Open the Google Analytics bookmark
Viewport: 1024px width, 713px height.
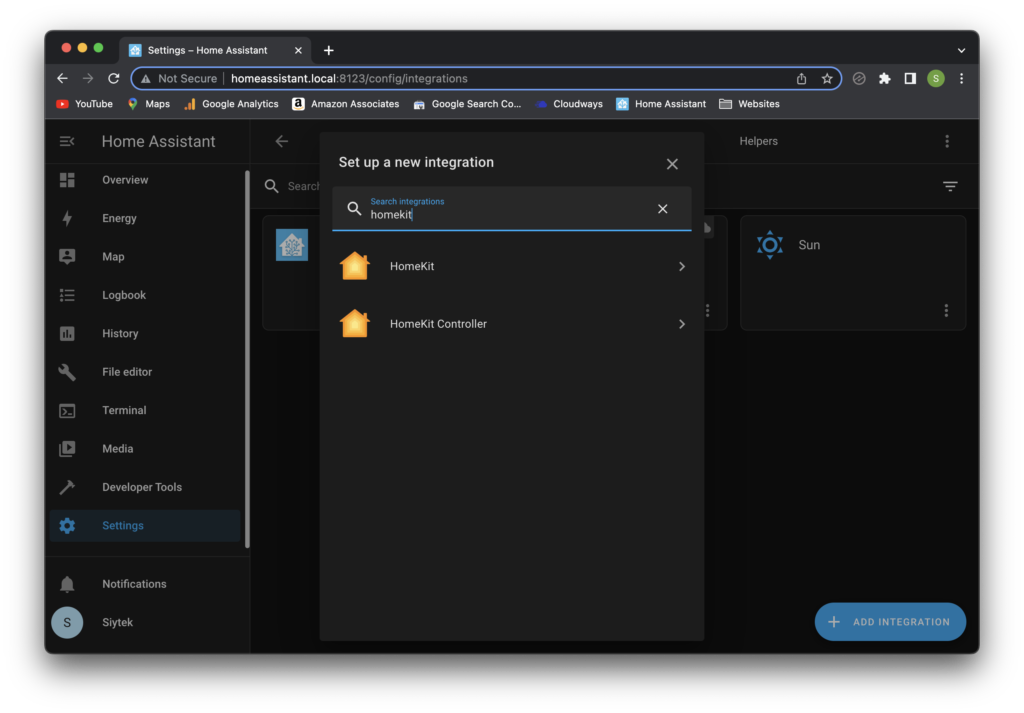click(x=231, y=104)
